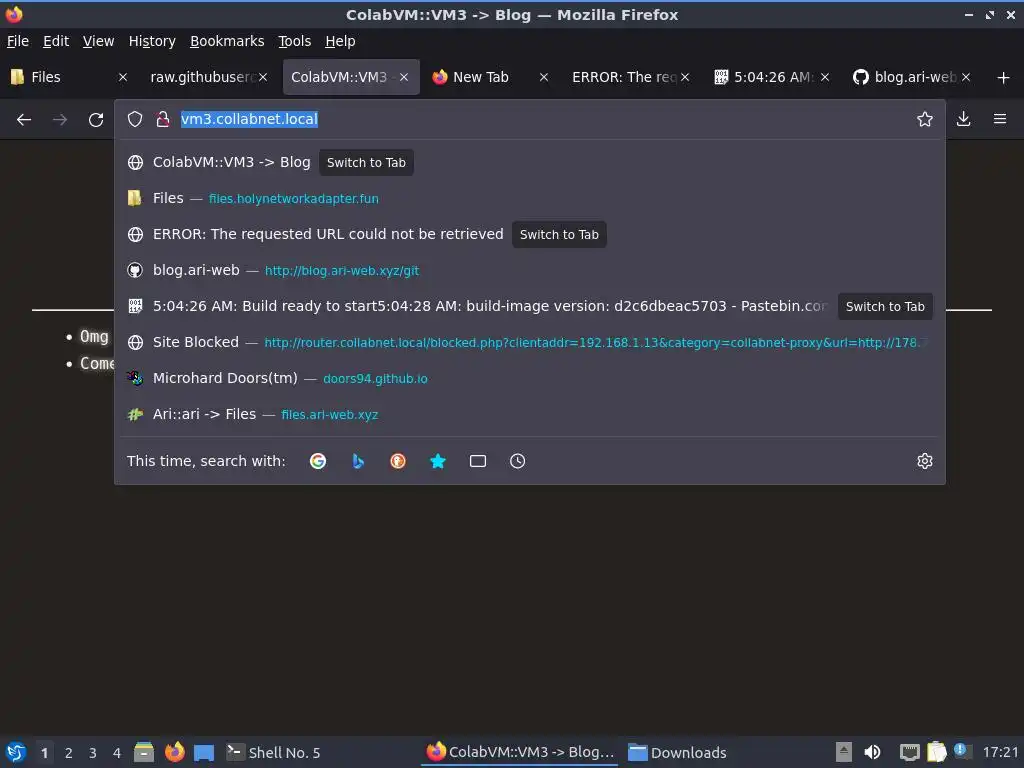Click Switch to Tab for Pastebin suggestion

885,306
